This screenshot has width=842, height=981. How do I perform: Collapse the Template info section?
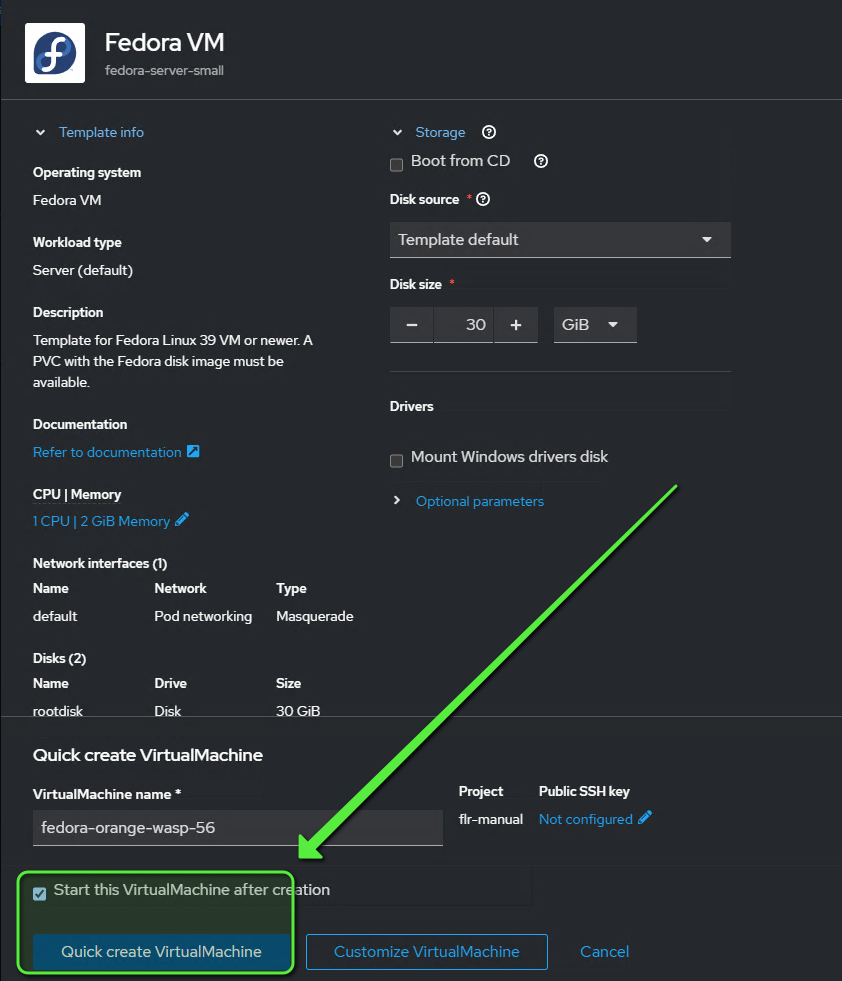point(41,132)
